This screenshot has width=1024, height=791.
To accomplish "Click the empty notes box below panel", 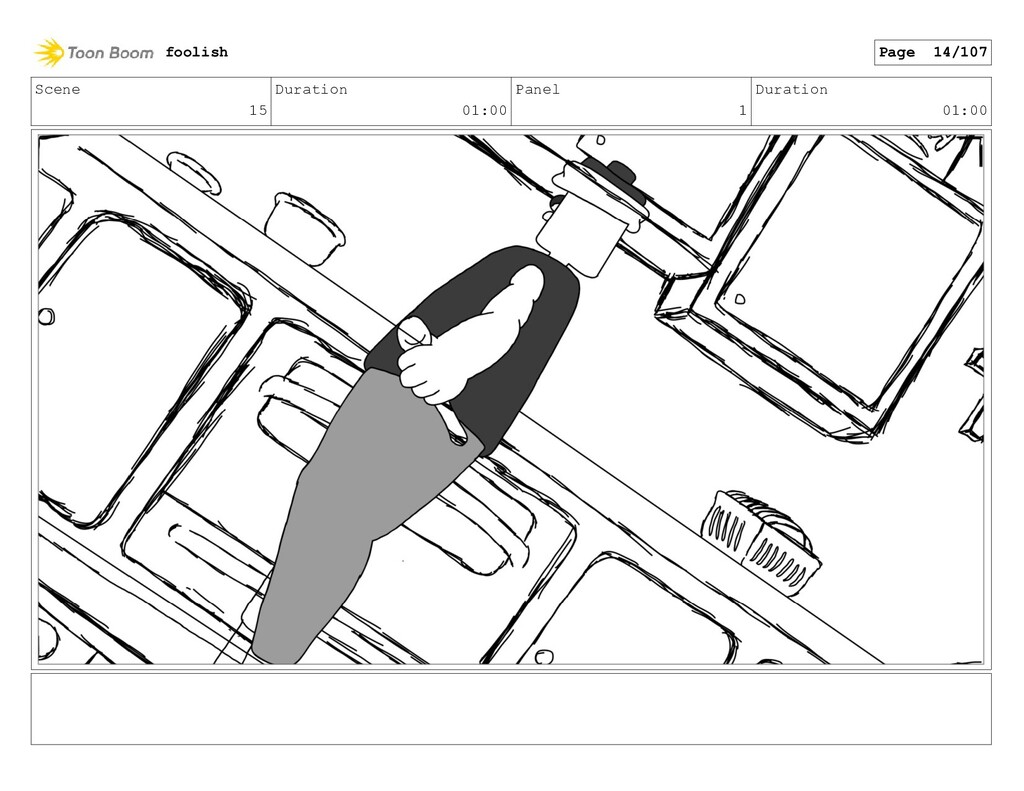I will tap(511, 709).
